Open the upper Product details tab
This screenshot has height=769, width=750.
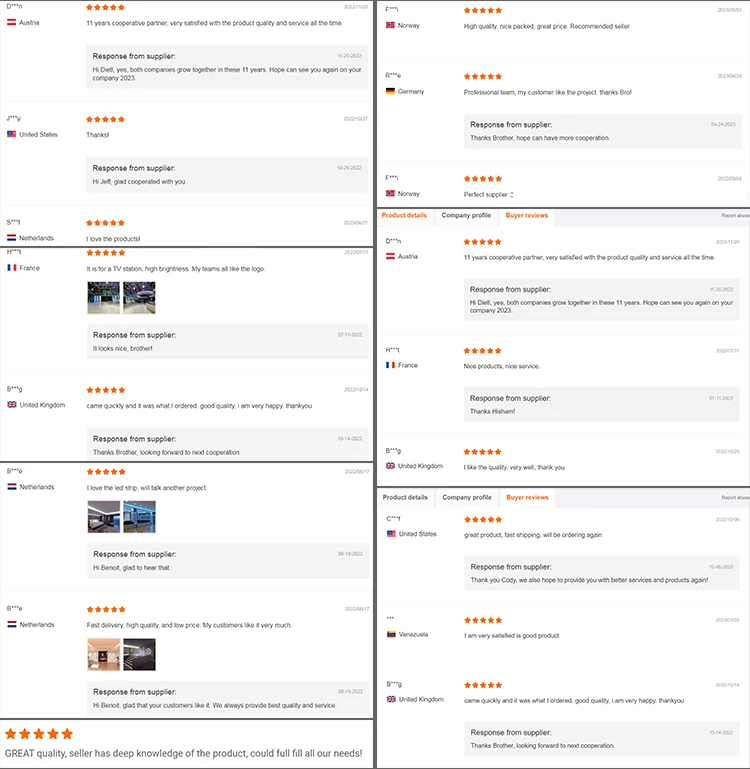(404, 215)
